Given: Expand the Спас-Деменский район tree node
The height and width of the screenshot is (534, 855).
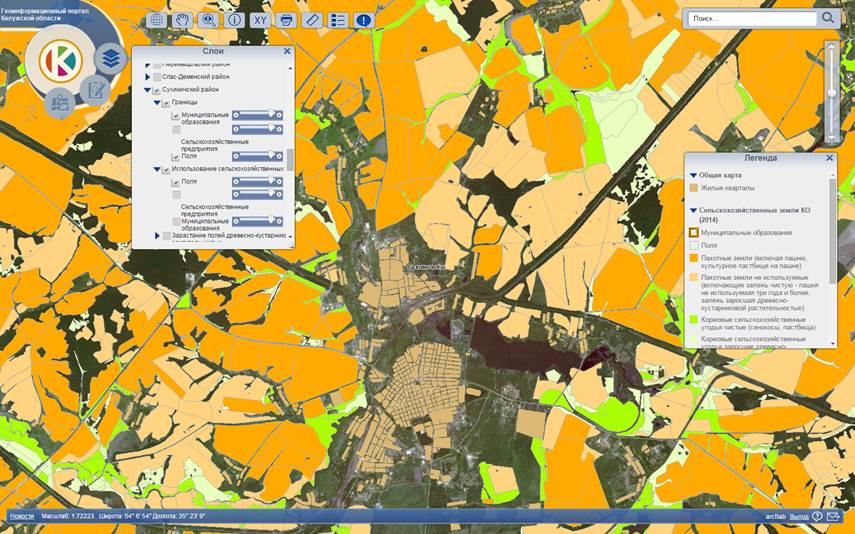Looking at the screenshot, I should (147, 77).
